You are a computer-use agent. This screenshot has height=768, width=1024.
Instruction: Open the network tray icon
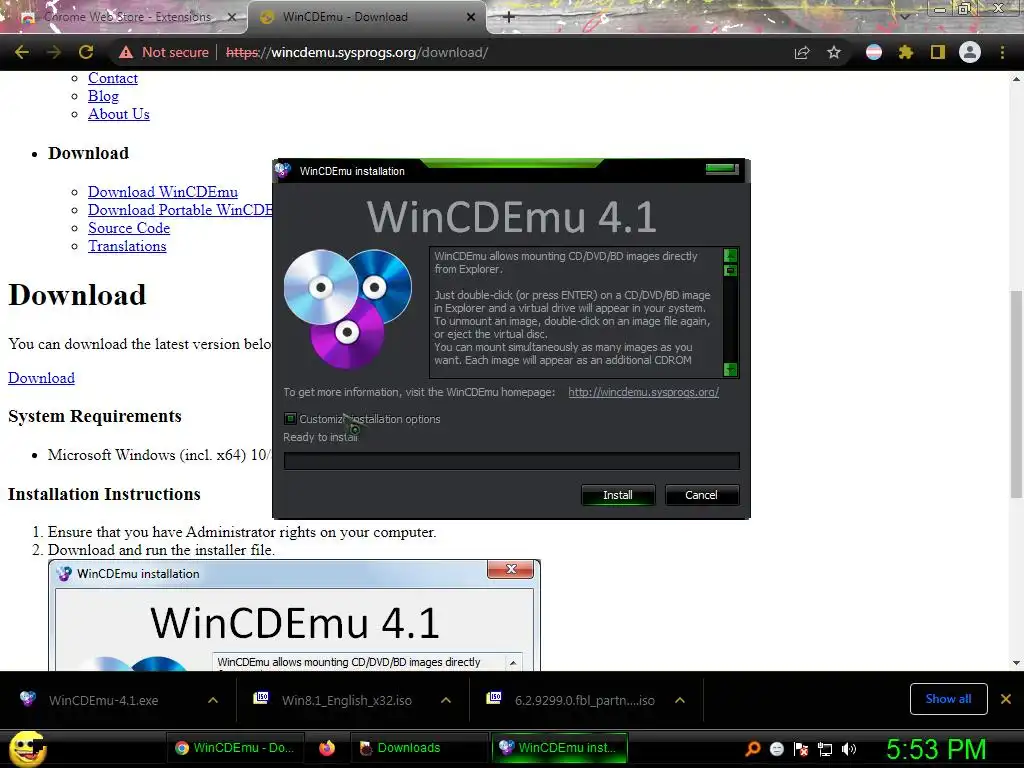(x=825, y=748)
